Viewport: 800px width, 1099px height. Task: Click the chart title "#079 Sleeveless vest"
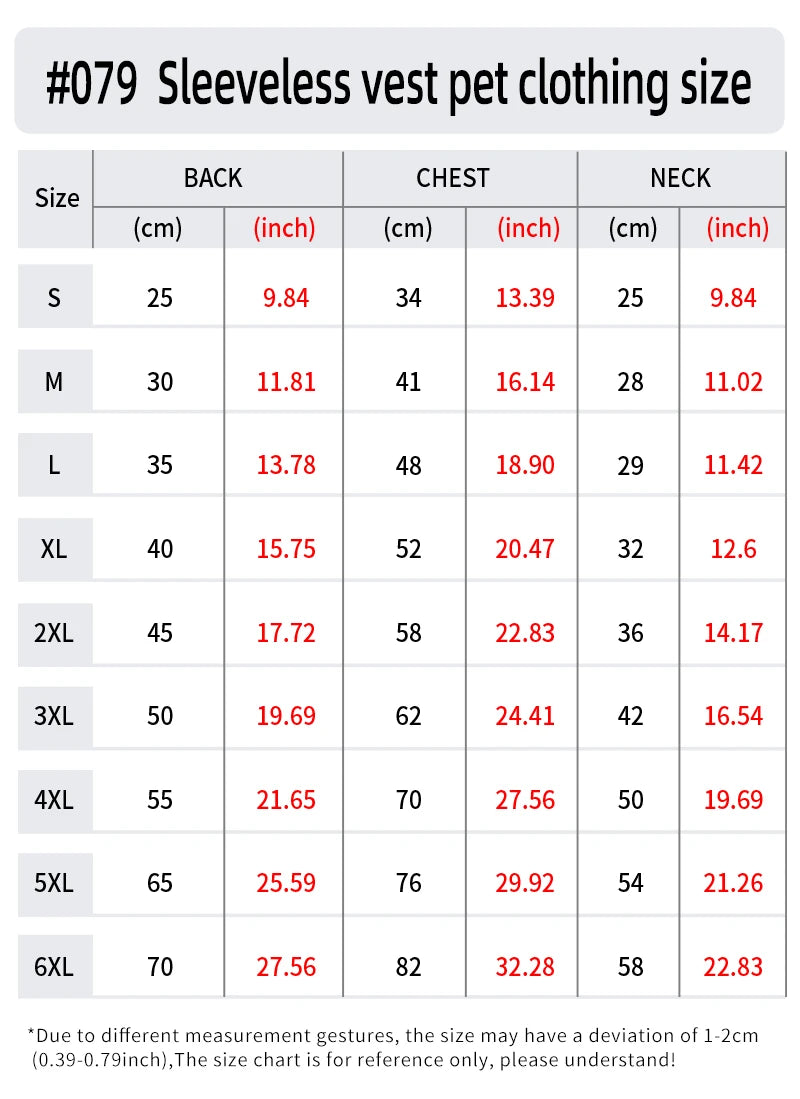pyautogui.click(x=398, y=84)
